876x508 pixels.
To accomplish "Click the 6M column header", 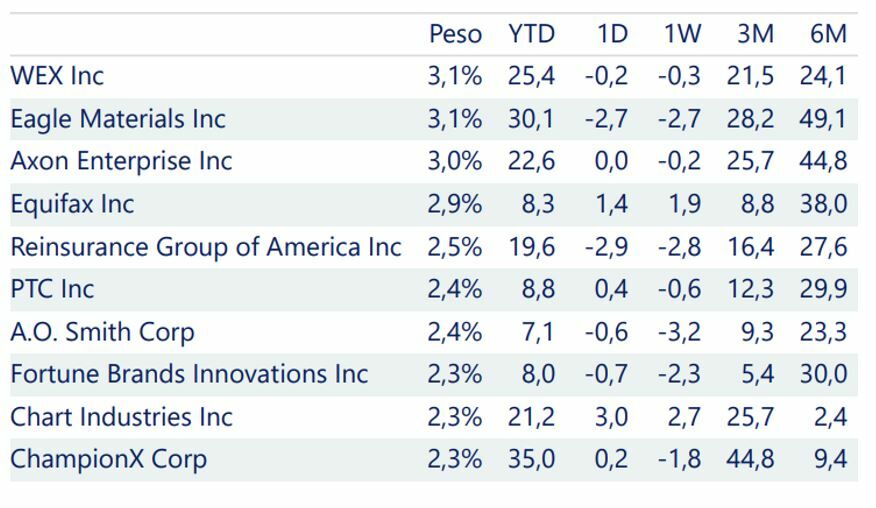I will (828, 34).
